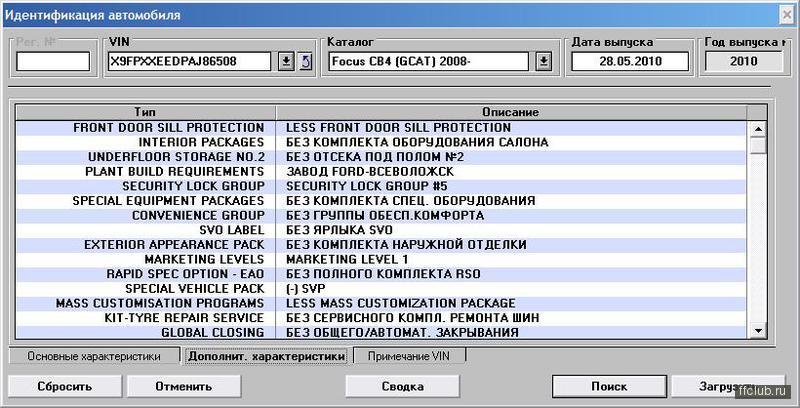Viewport: 800px width, 408px height.
Task: Select row FRONT DOOR SILL PROTECTION
Action: (x=382, y=128)
